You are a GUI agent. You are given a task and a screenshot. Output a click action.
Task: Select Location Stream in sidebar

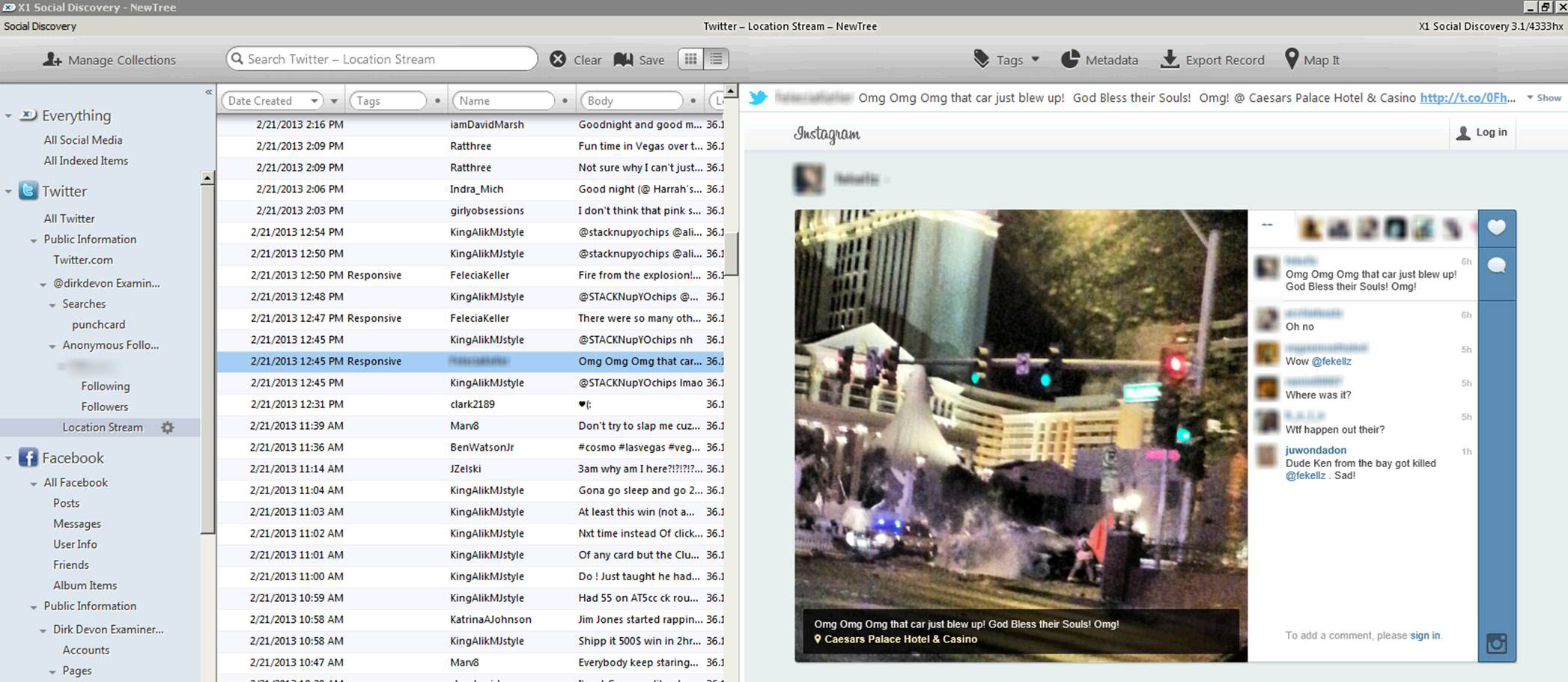tap(103, 427)
